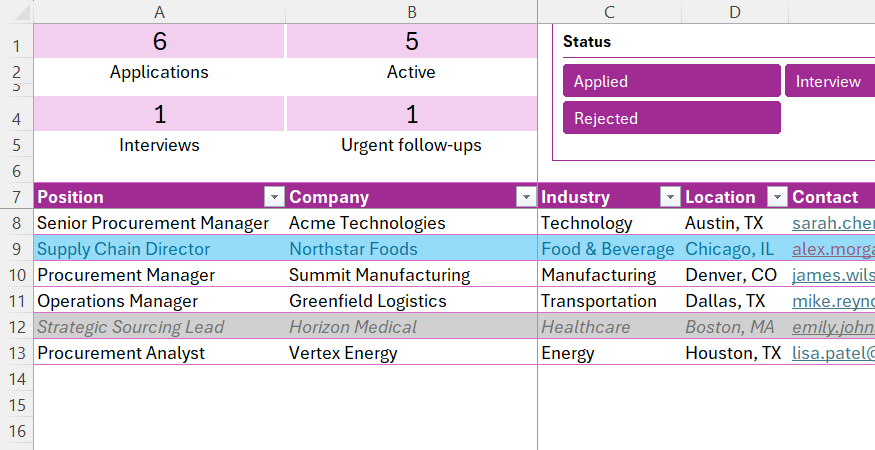Select the Houston, TX location cell
Screen dimensions: 875x450
click(x=735, y=353)
